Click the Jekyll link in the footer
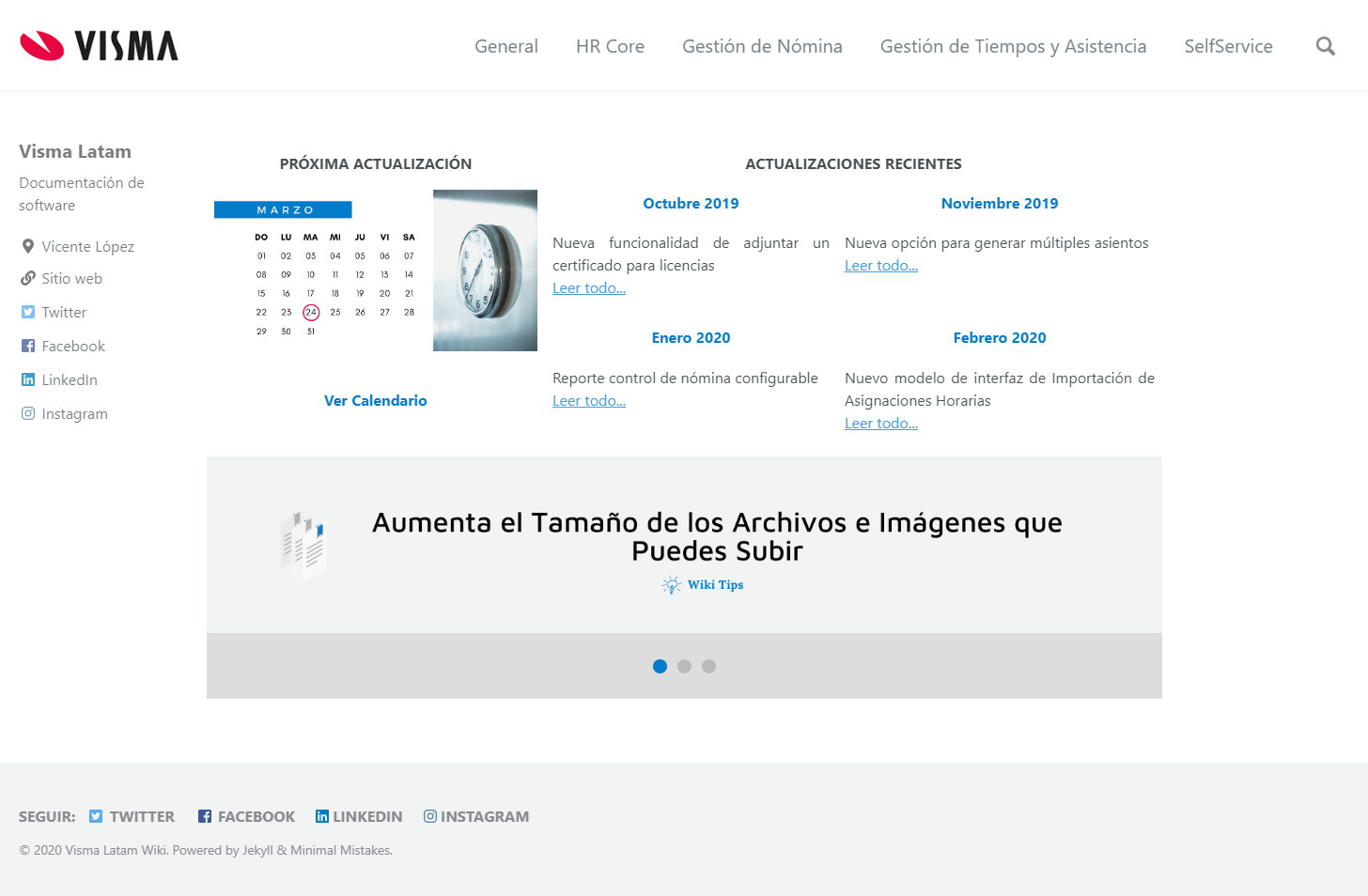1368x896 pixels. pos(257,850)
